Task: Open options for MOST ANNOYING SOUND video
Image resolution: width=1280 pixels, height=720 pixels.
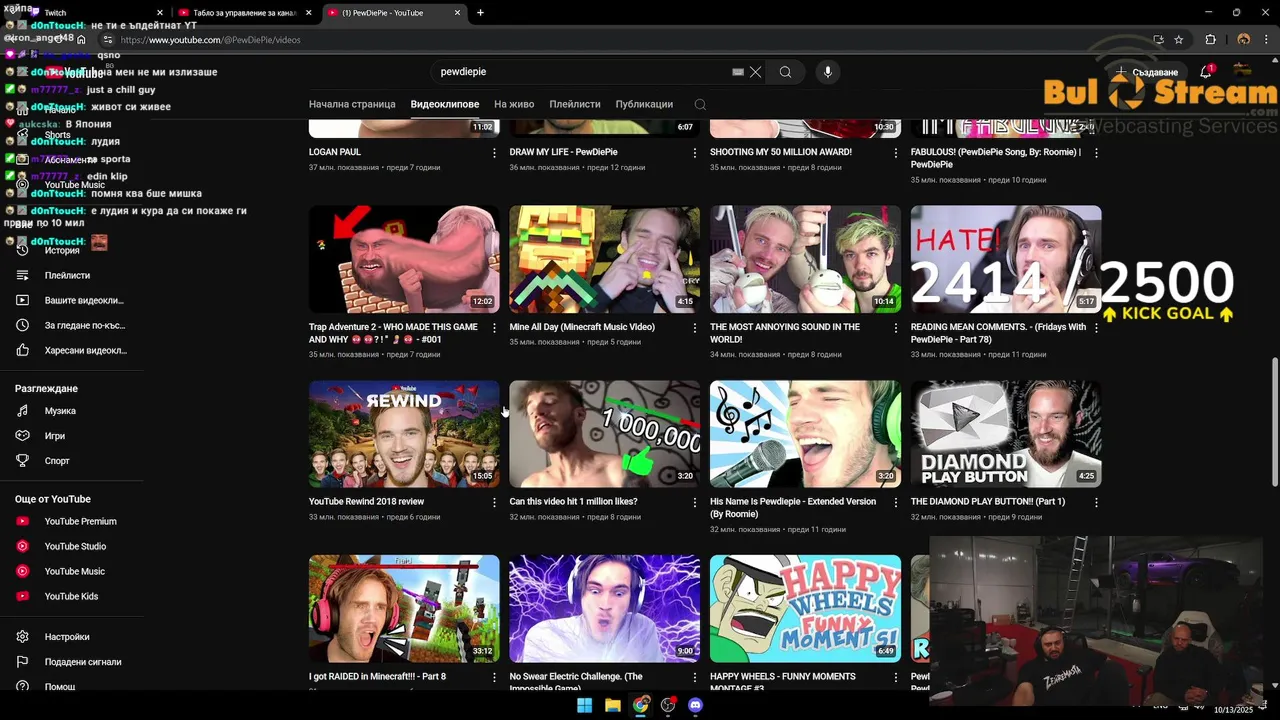Action: pyautogui.click(x=895, y=328)
